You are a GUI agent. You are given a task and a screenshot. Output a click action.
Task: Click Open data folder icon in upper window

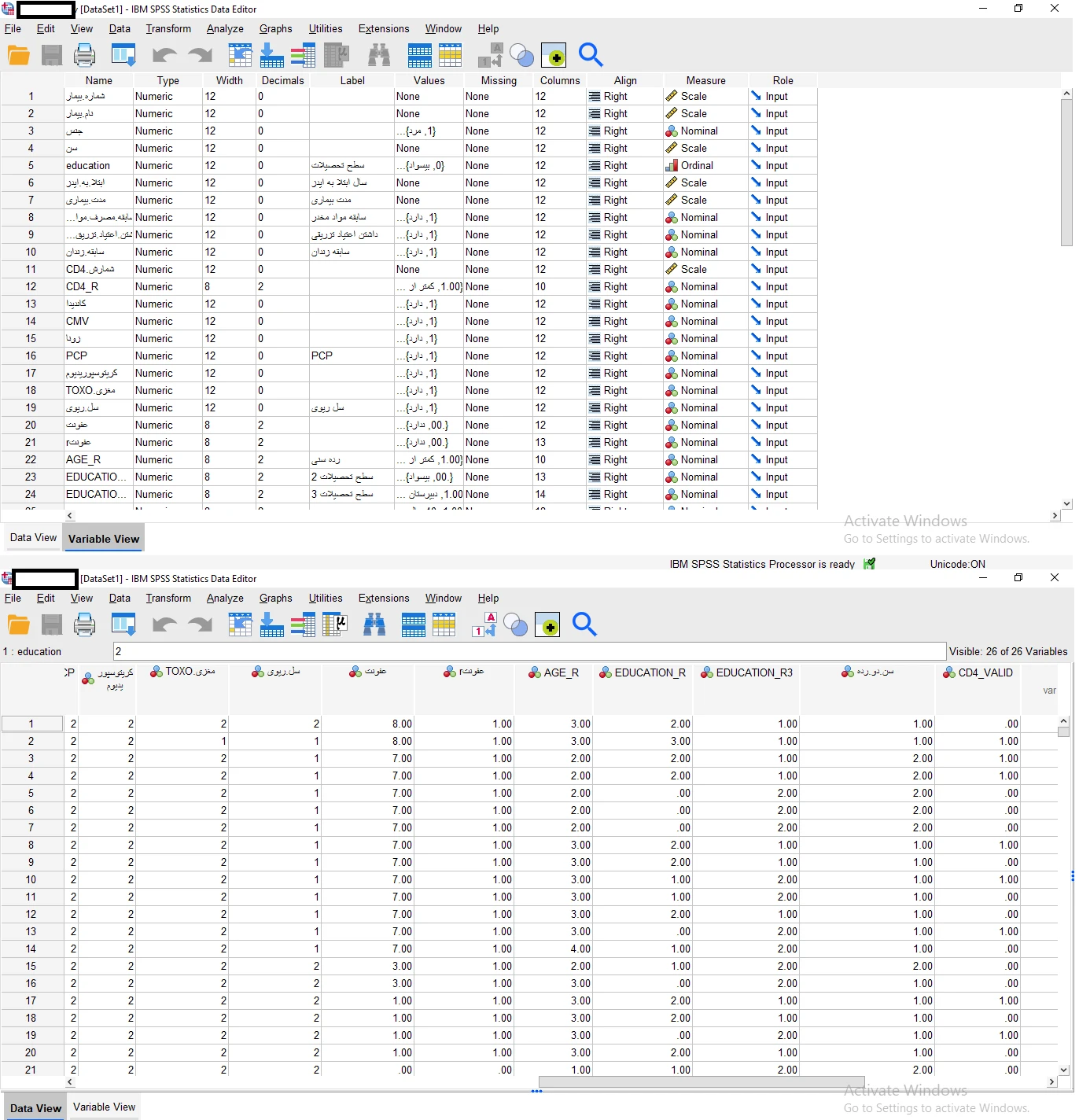pos(18,55)
